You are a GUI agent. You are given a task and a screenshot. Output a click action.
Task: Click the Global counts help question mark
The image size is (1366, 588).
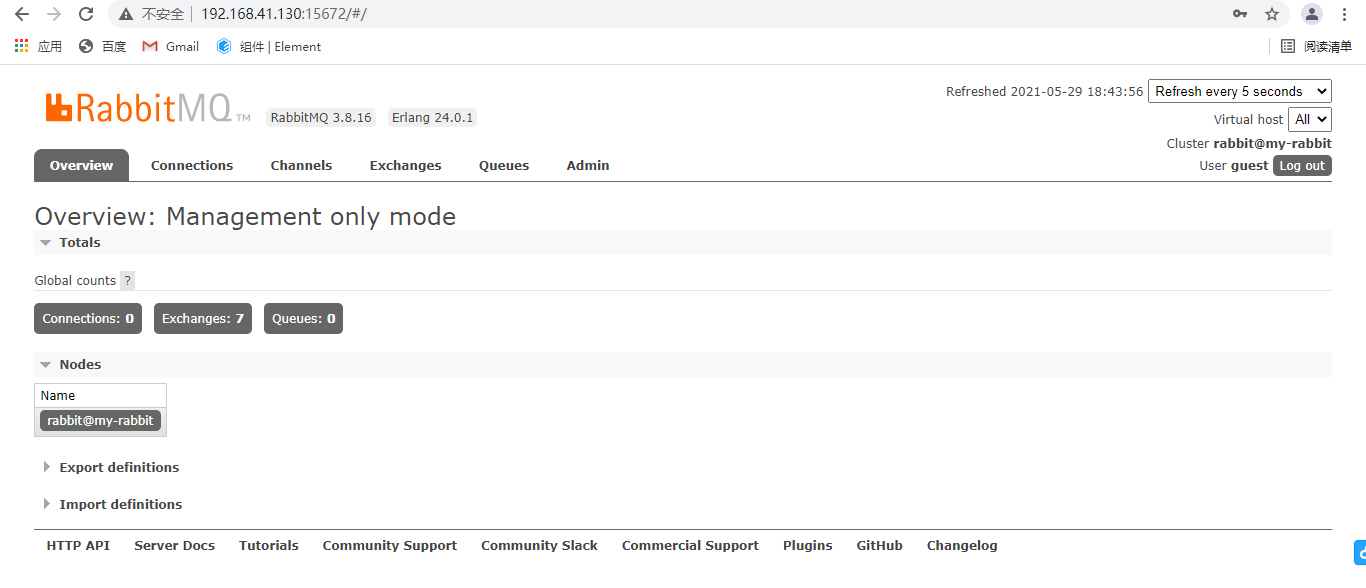coord(127,281)
